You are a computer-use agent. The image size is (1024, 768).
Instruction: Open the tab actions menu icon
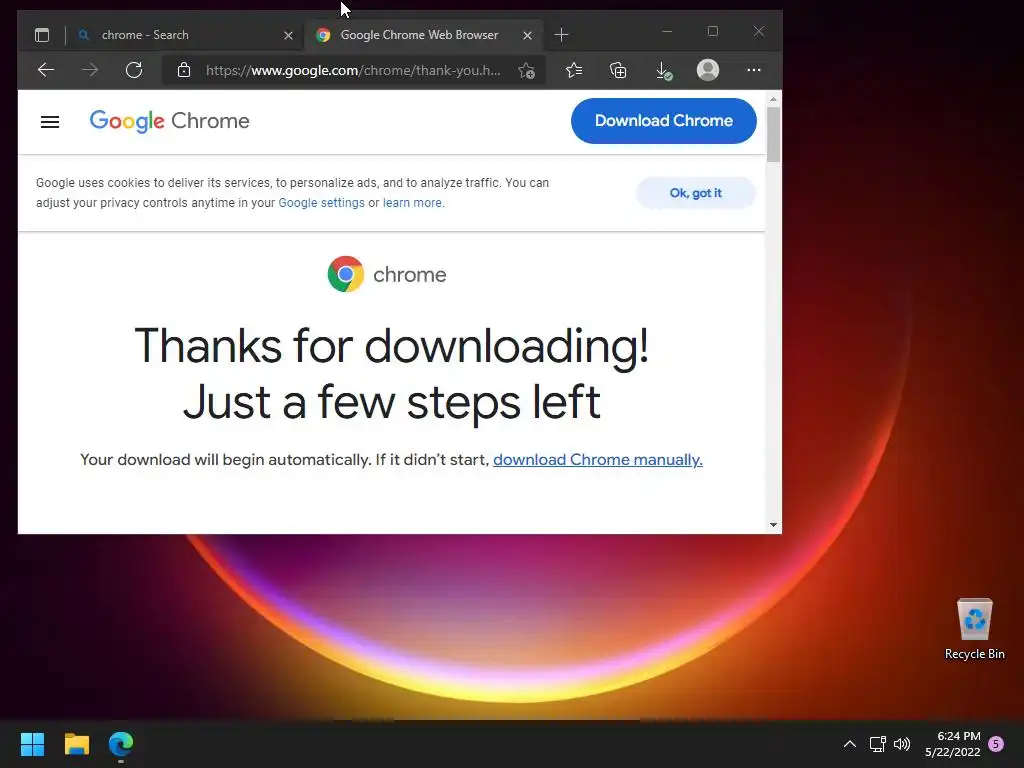coord(42,35)
